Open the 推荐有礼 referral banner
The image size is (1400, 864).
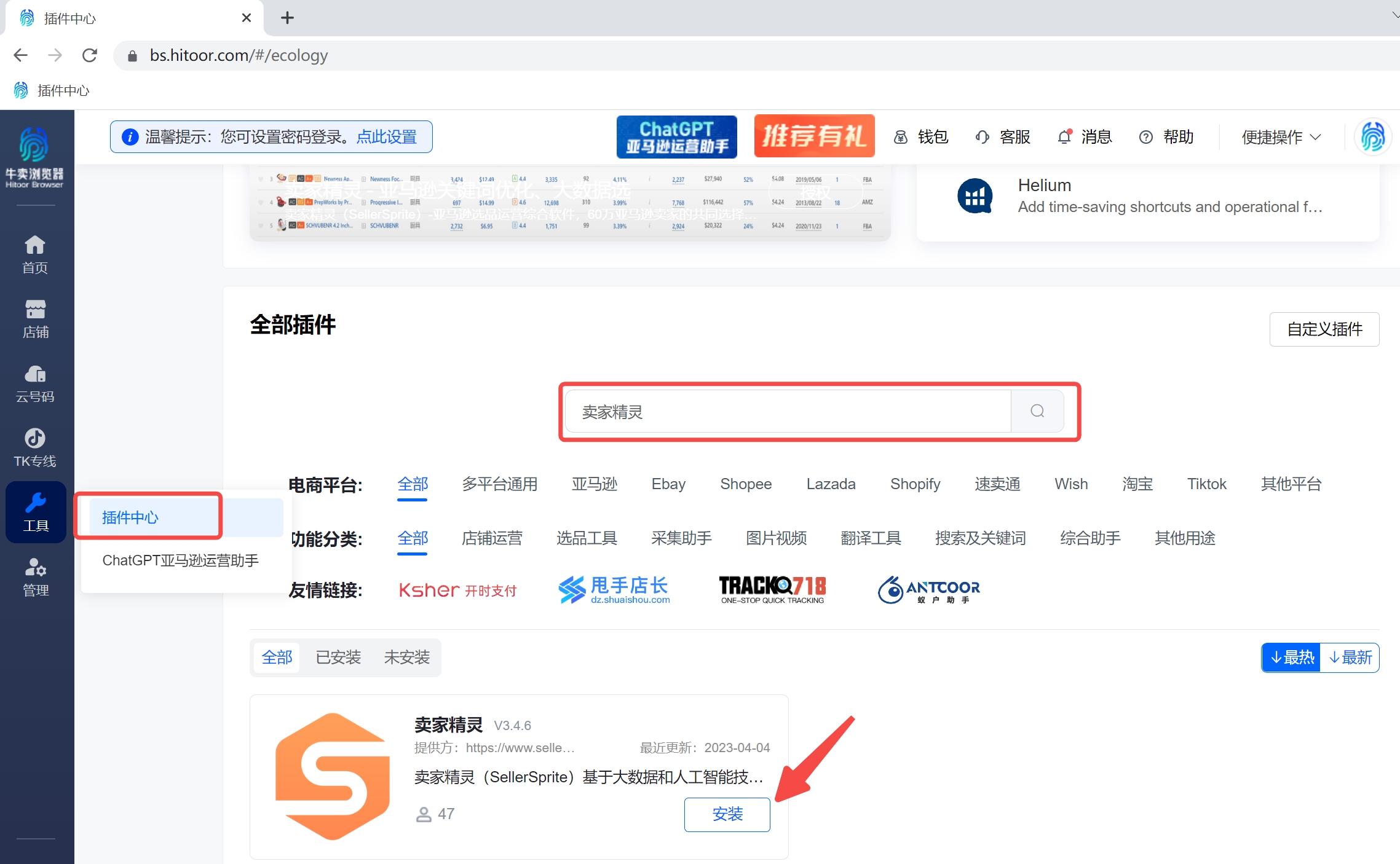click(814, 136)
